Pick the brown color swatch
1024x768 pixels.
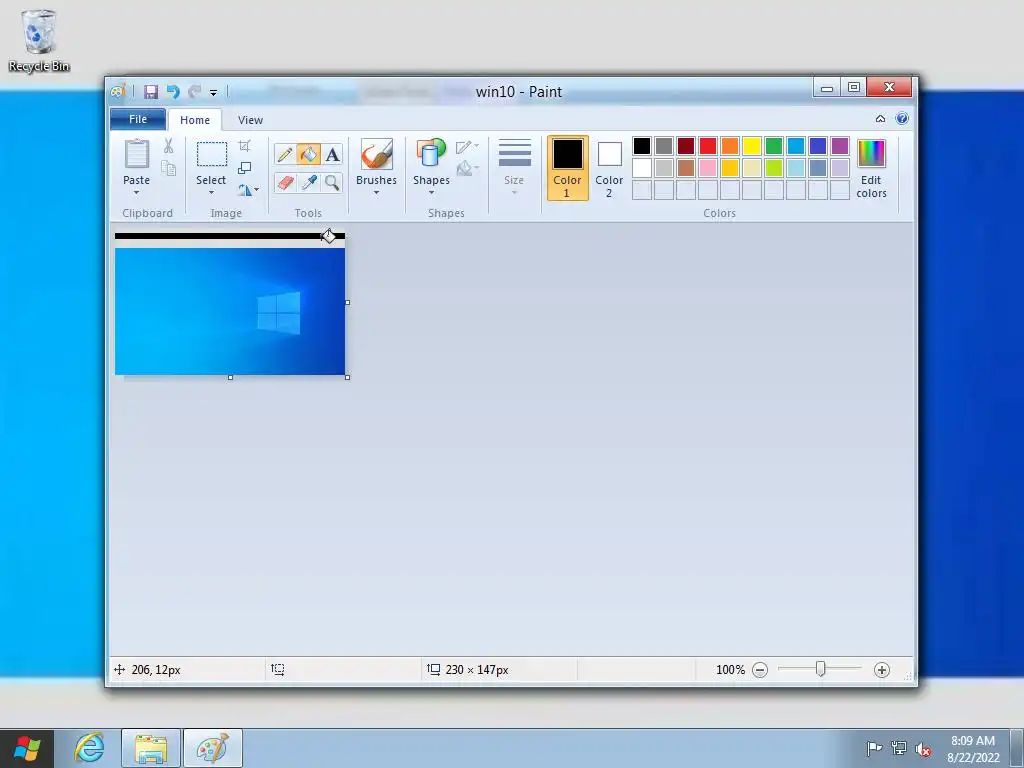pyautogui.click(x=686, y=168)
